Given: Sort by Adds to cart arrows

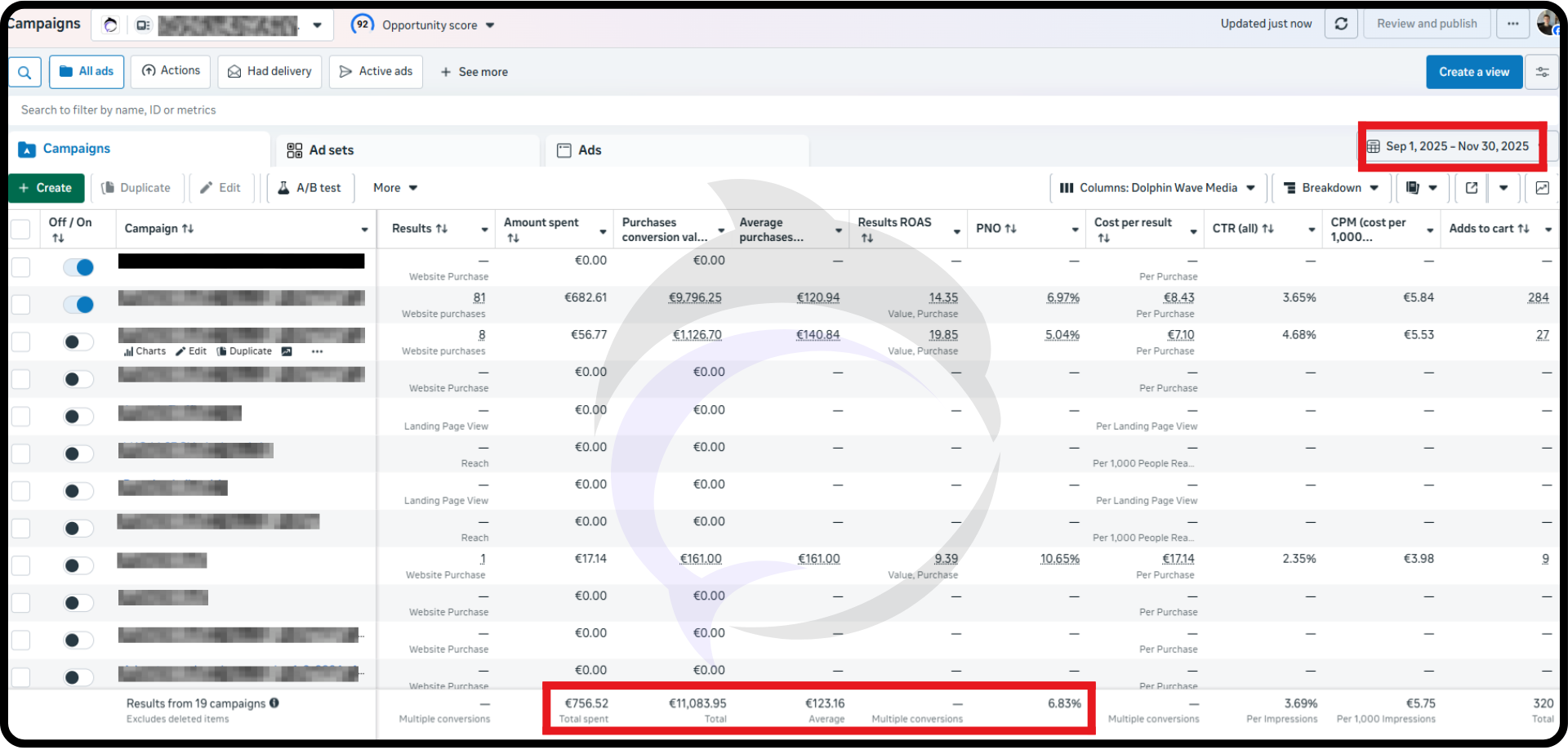Looking at the screenshot, I should (1523, 229).
